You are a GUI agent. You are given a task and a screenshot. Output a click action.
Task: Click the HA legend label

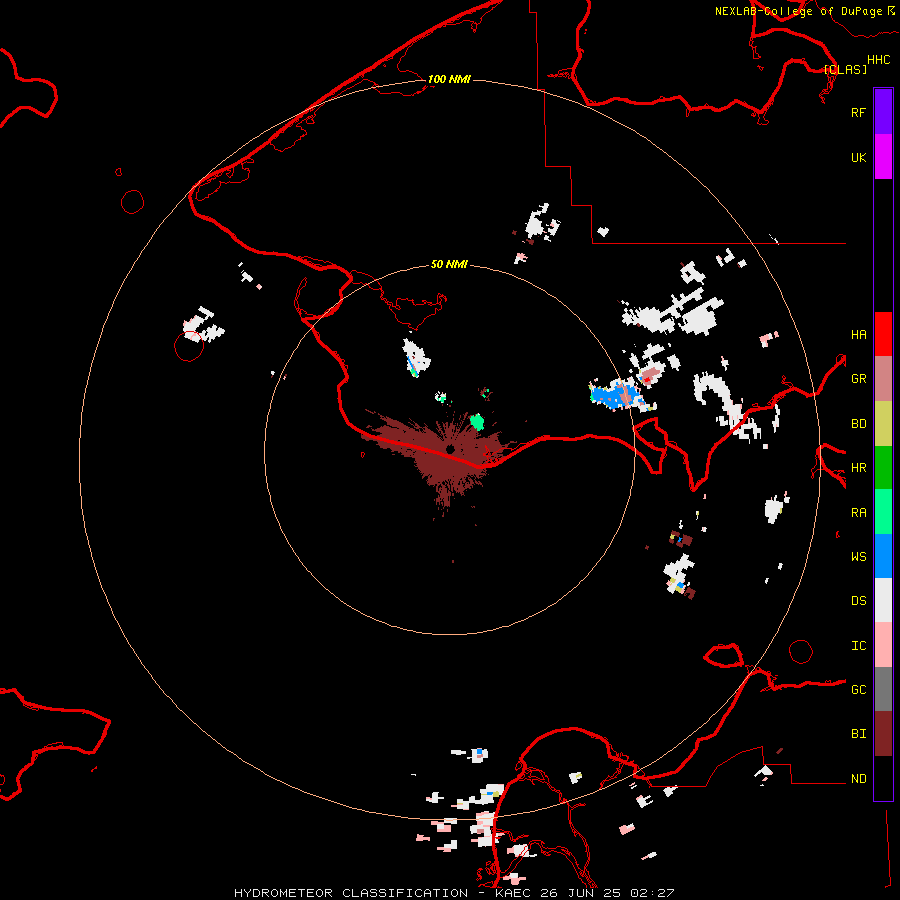(858, 334)
